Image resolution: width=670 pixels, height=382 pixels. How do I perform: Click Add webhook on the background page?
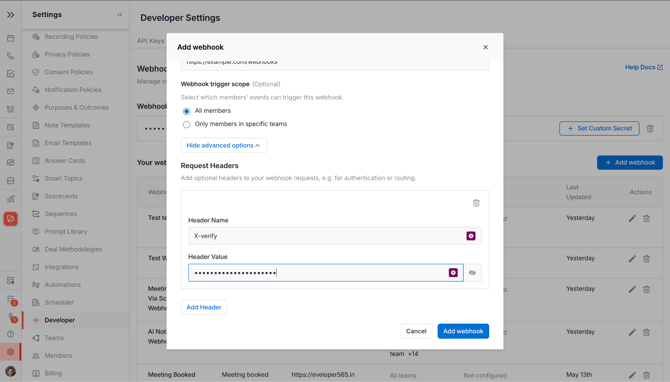click(x=630, y=162)
